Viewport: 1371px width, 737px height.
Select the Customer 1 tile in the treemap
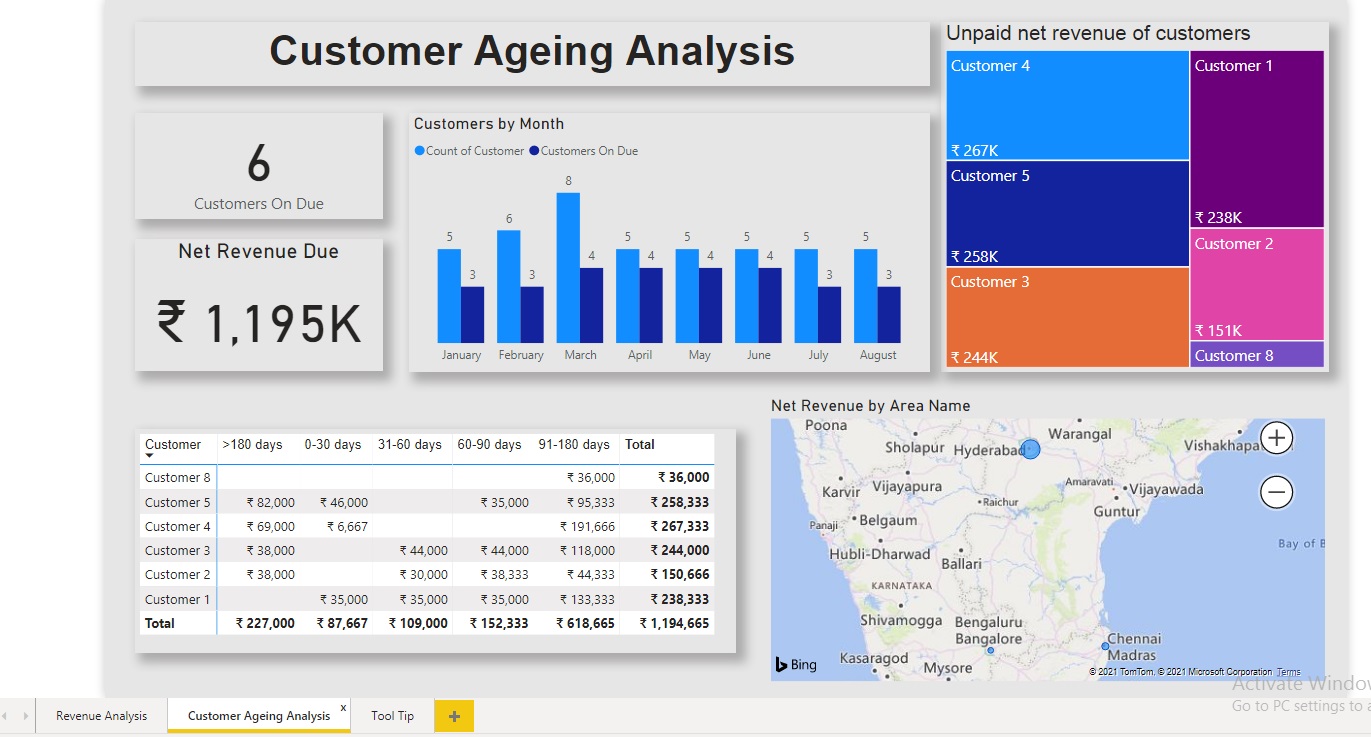[1256, 138]
